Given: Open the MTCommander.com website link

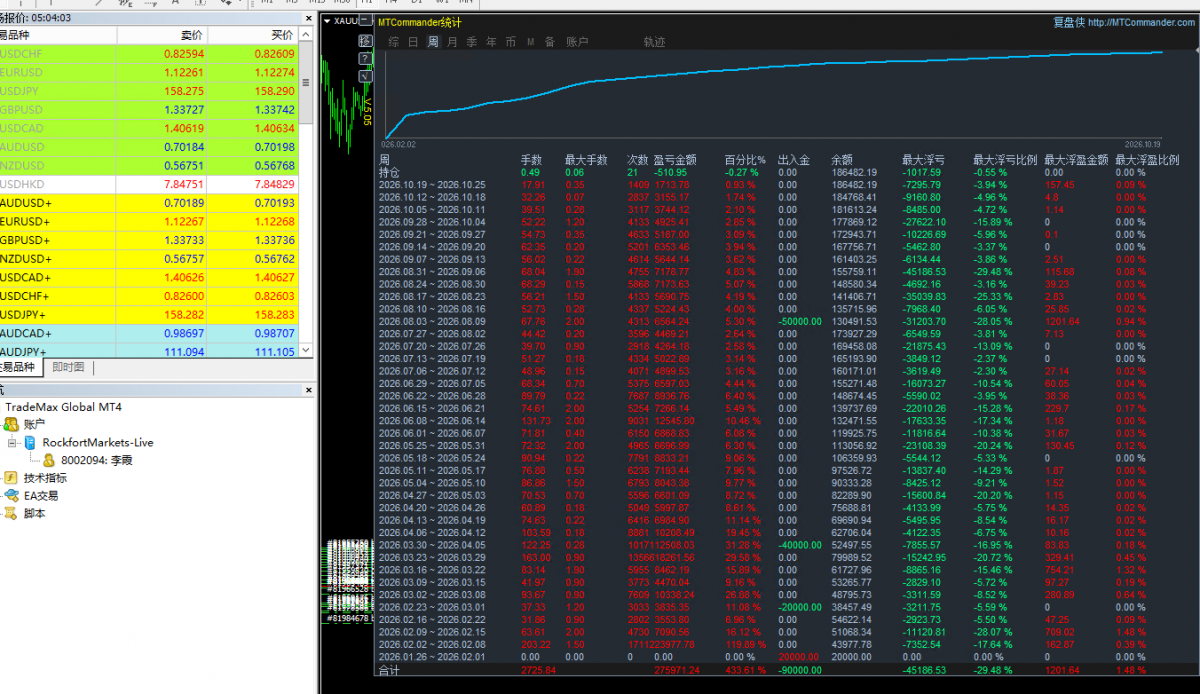Looking at the screenshot, I should [1139, 22].
